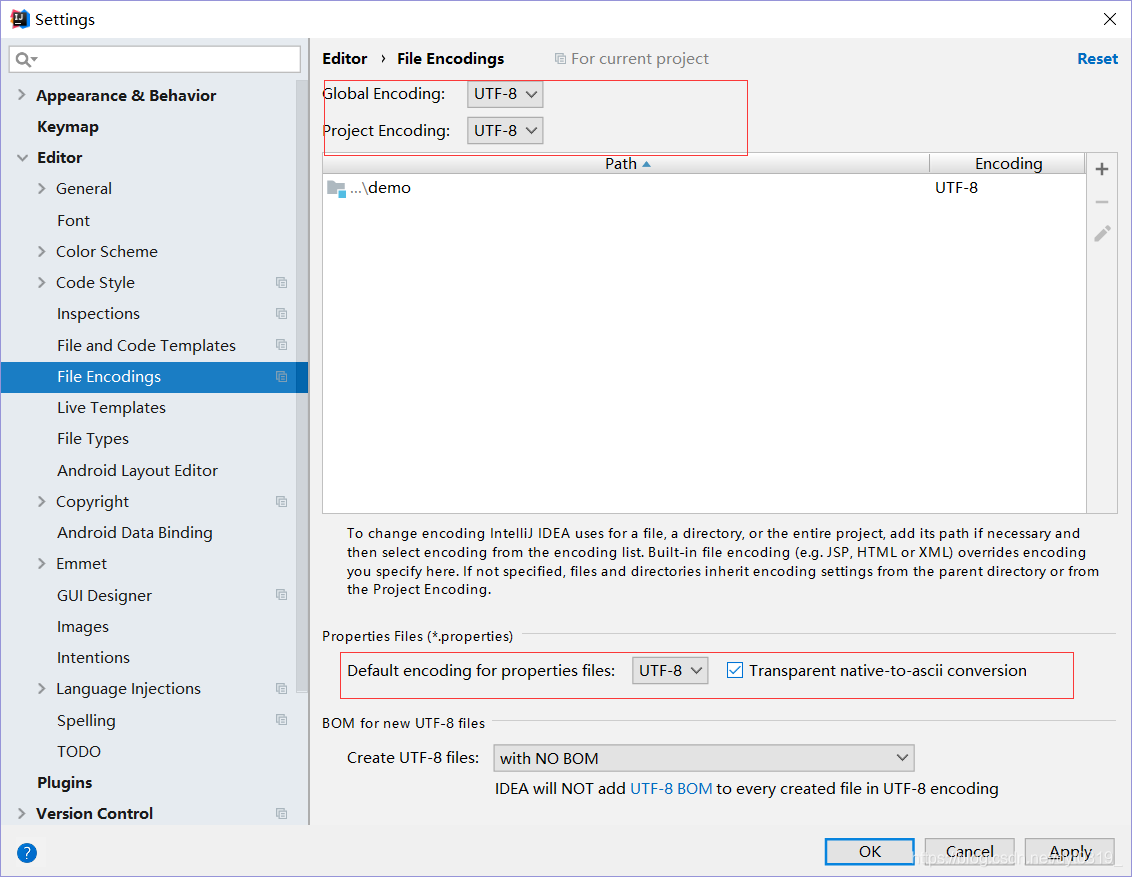1132x877 pixels.
Task: Click the search magnifier icon
Action: pyautogui.click(x=25, y=59)
